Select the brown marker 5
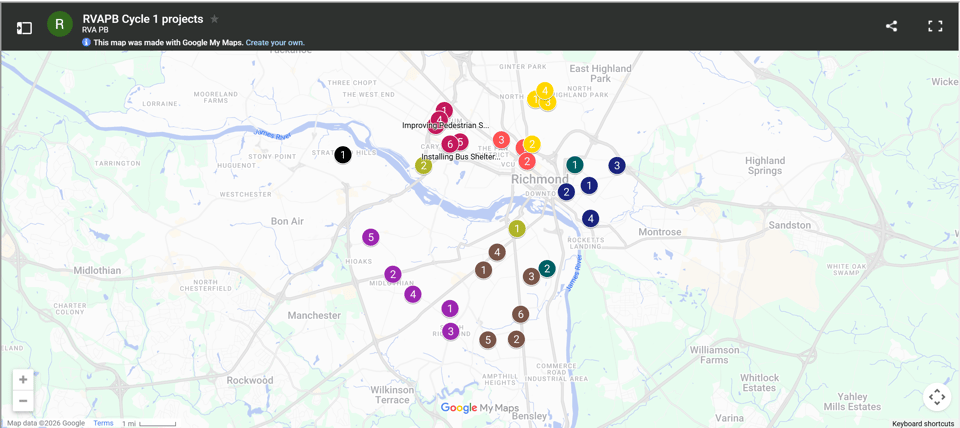 pyautogui.click(x=487, y=340)
